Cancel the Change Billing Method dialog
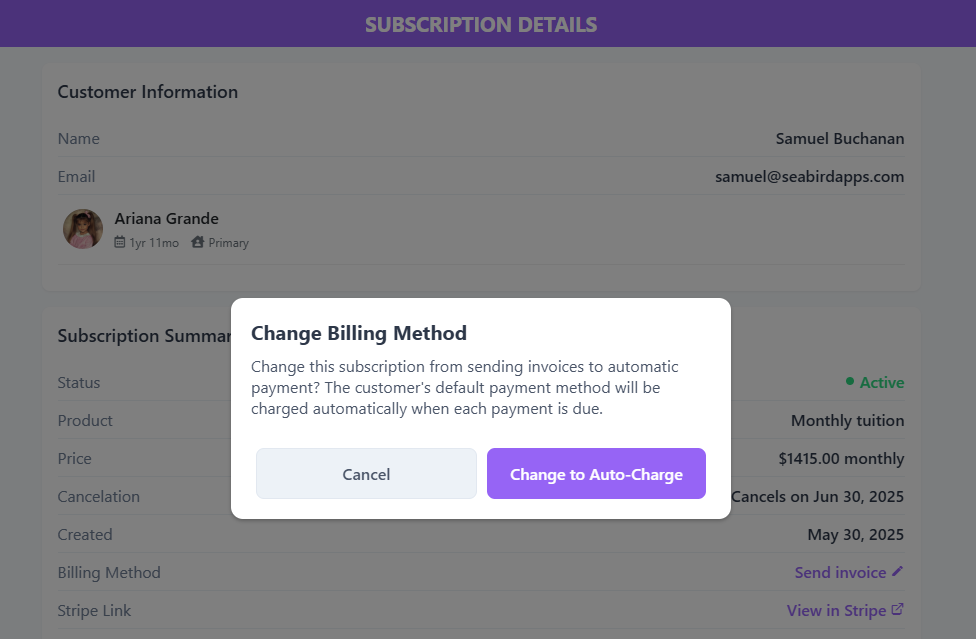The image size is (976, 639). pos(366,473)
